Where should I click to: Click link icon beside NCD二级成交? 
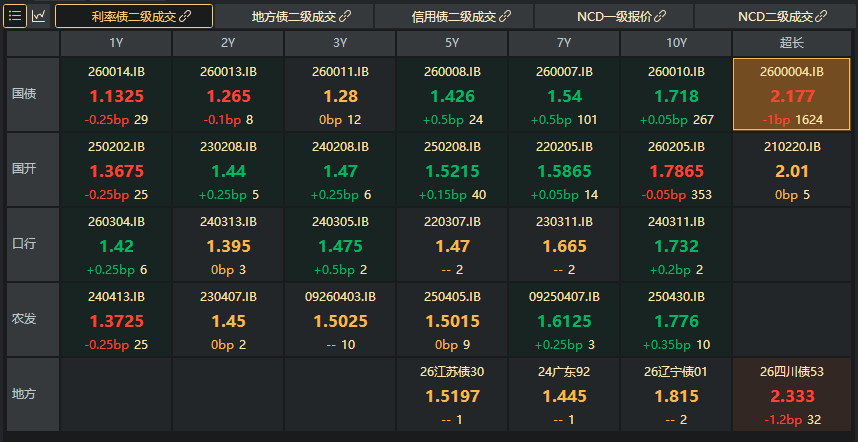821,16
